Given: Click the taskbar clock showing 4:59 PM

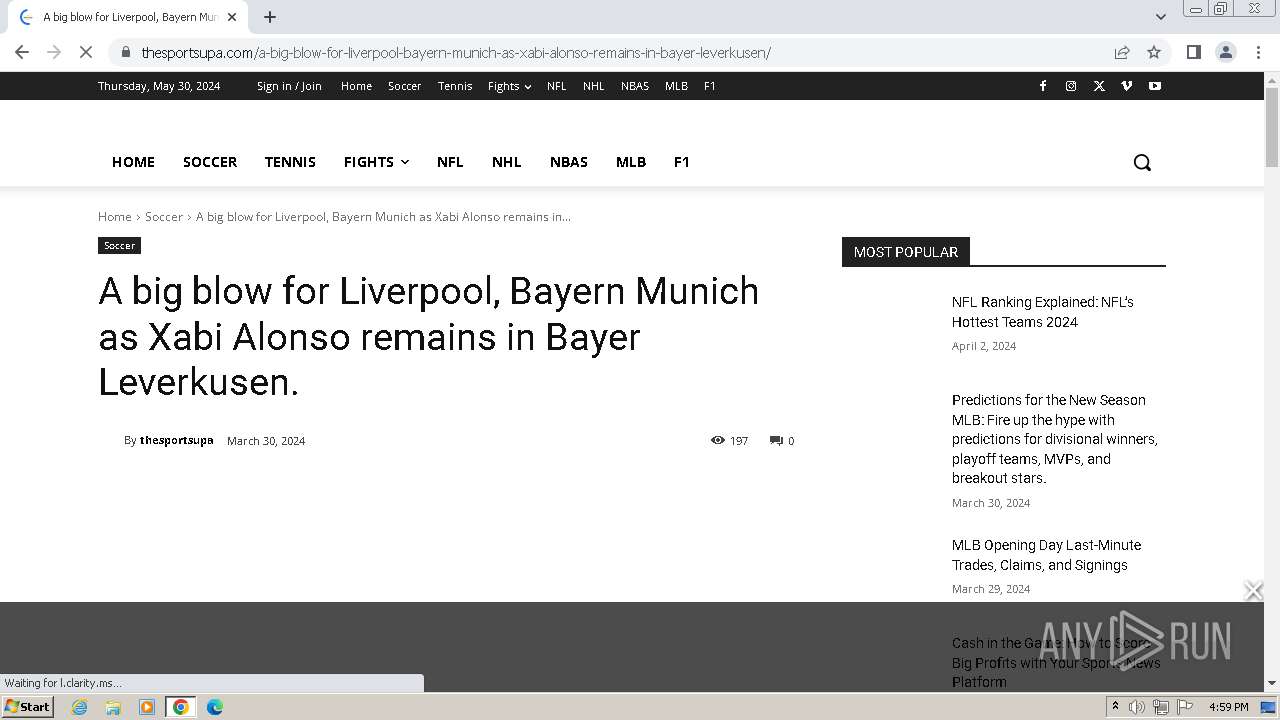Looking at the screenshot, I should click(1228, 707).
